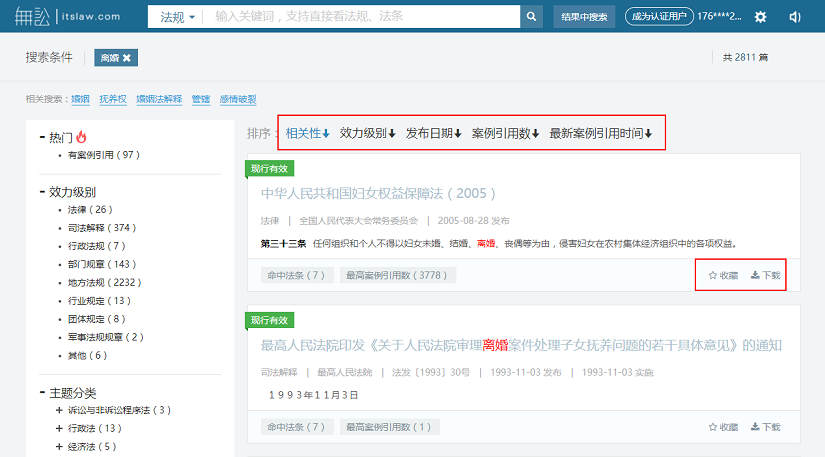This screenshot has height=457, width=825.
Task: Collapse the 效力级别 filter section
Action: click(x=42, y=192)
